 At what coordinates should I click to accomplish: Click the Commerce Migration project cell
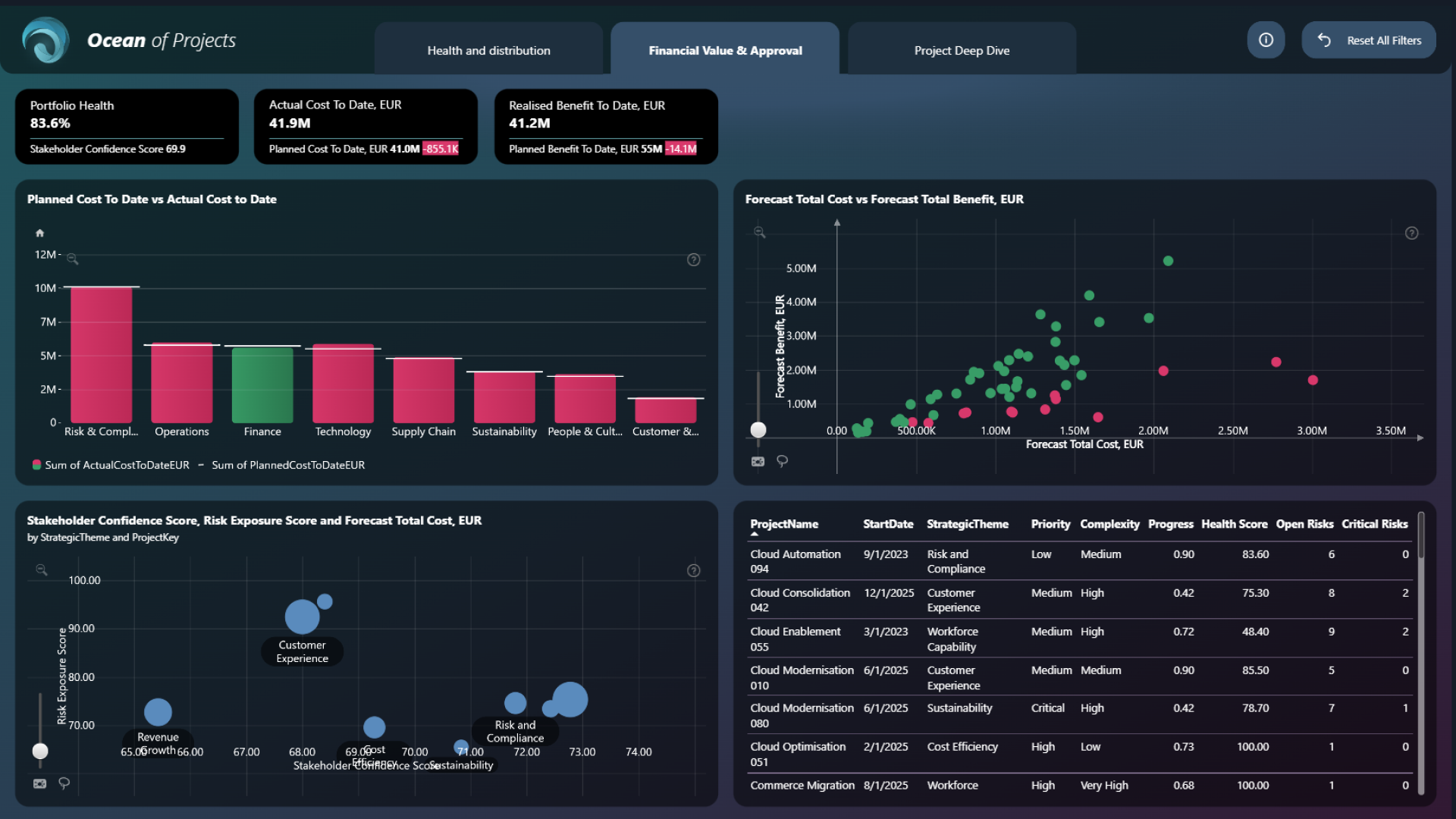[802, 785]
